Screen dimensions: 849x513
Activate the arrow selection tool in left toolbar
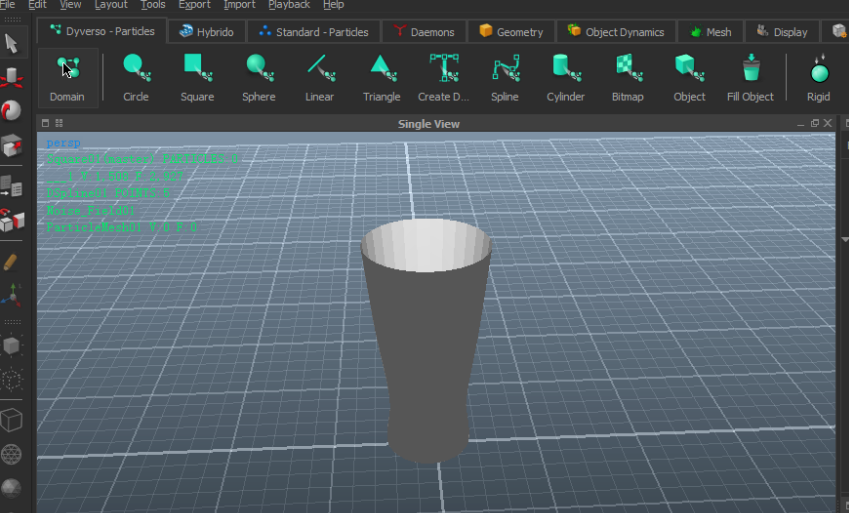(x=12, y=43)
